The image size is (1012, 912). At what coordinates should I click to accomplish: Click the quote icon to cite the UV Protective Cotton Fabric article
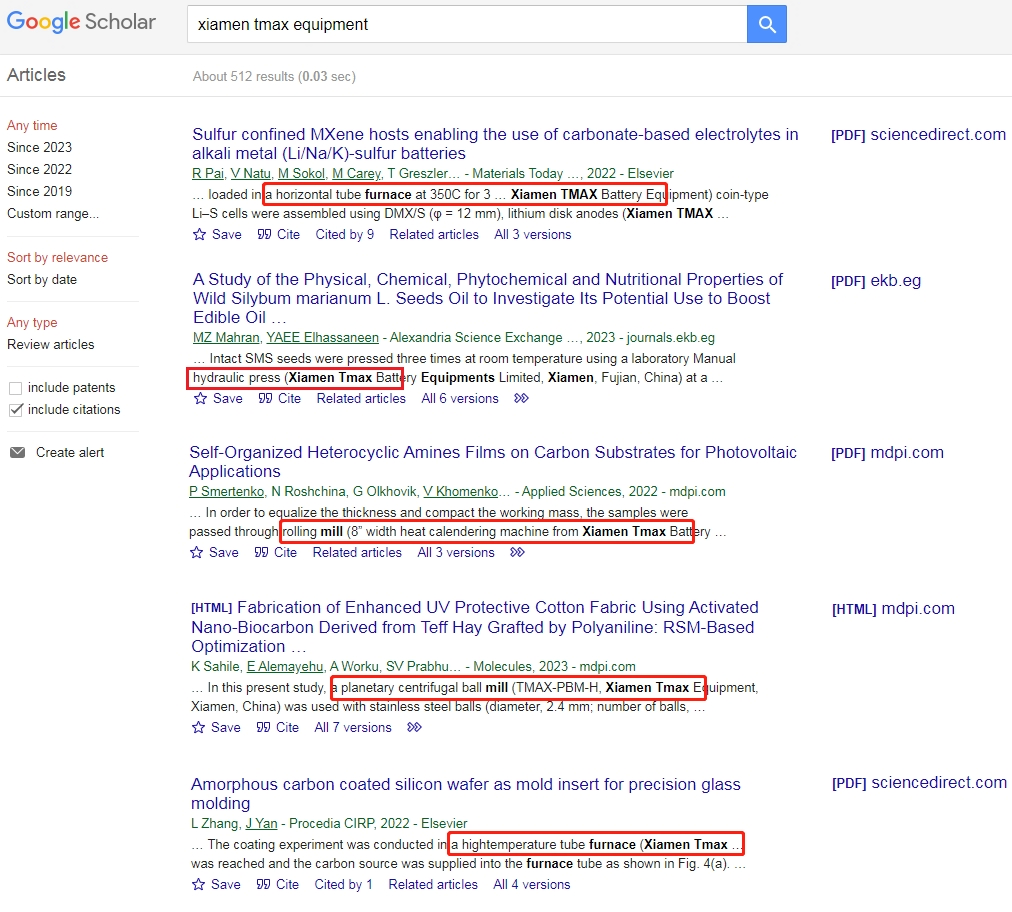pyautogui.click(x=263, y=727)
